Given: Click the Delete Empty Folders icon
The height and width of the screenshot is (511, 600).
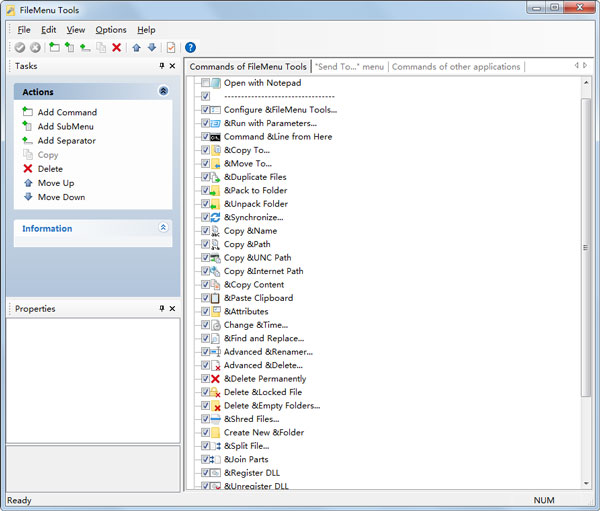Looking at the screenshot, I should 215,406.
